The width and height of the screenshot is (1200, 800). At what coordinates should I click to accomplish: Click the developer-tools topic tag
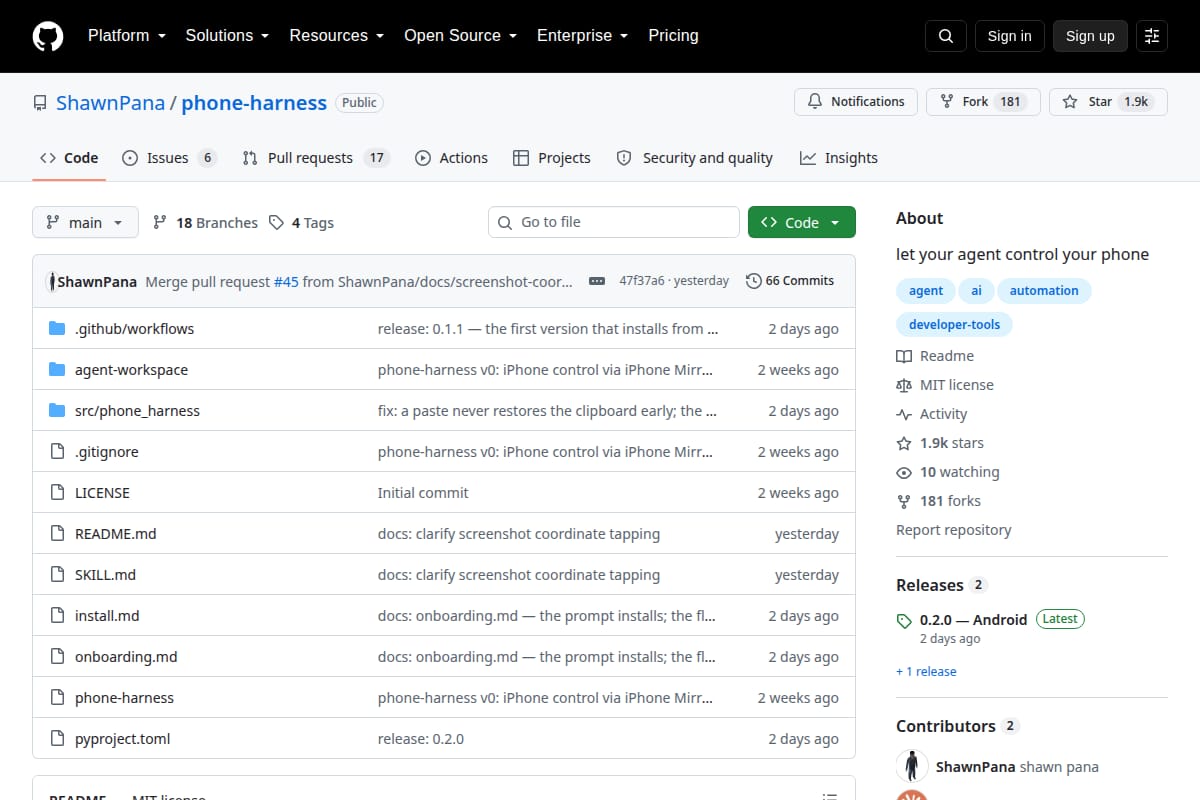[x=954, y=325]
